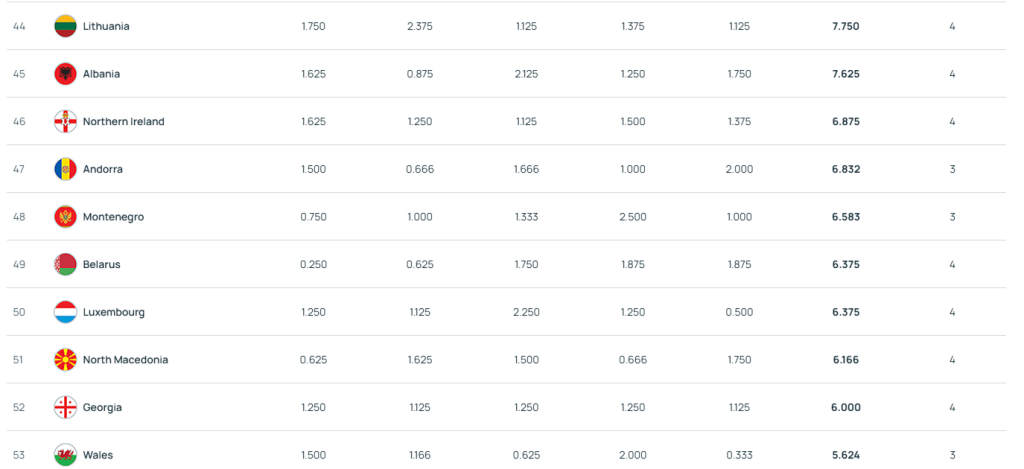This screenshot has width=1024, height=469.
Task: Click Belarus's 0.250 season value
Action: pyautogui.click(x=313, y=265)
